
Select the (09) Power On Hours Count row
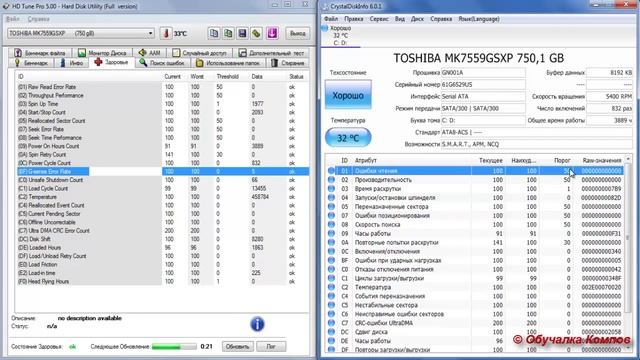(162, 146)
